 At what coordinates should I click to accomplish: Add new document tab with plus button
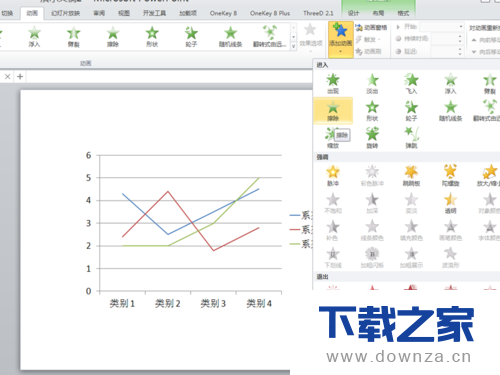[x=20, y=77]
